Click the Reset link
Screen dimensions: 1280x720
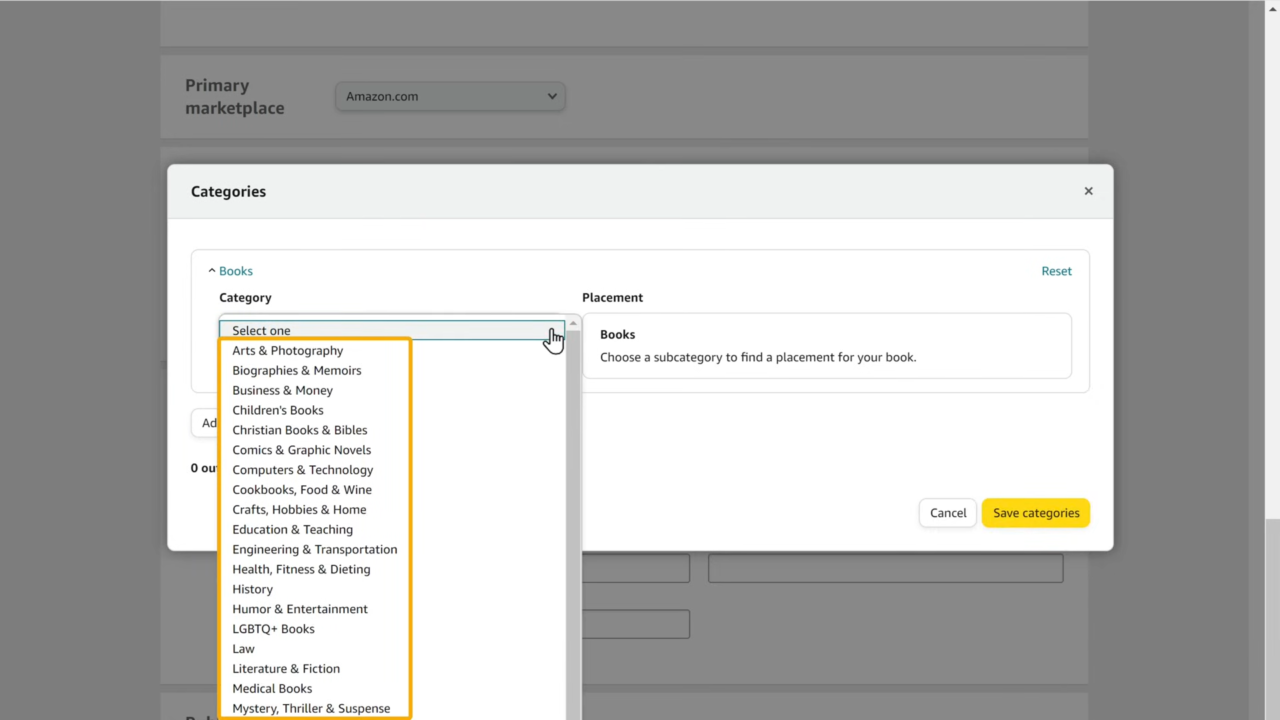click(x=1056, y=271)
